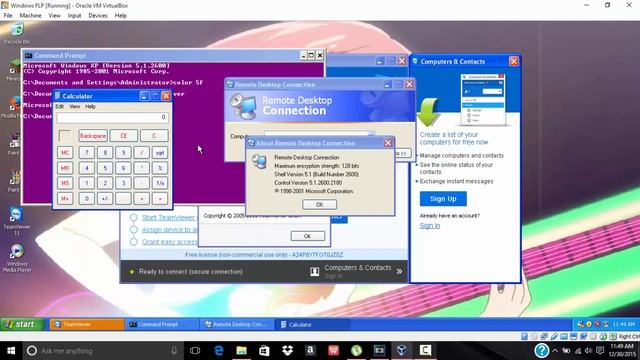Click Calculator C clear button
The width and height of the screenshot is (640, 360).
(154, 136)
